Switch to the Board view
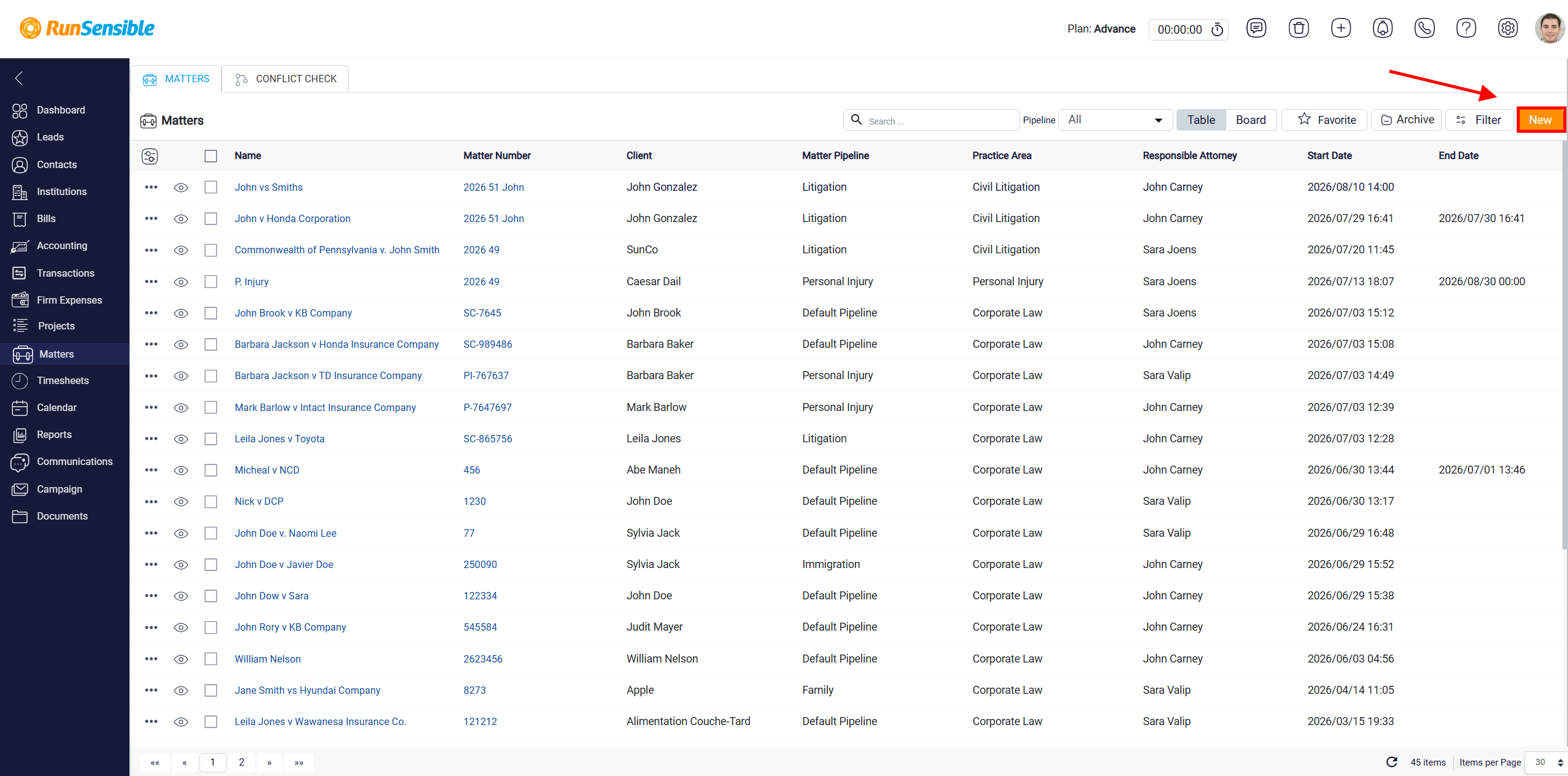Viewport: 1568px width, 776px height. [x=1250, y=120]
